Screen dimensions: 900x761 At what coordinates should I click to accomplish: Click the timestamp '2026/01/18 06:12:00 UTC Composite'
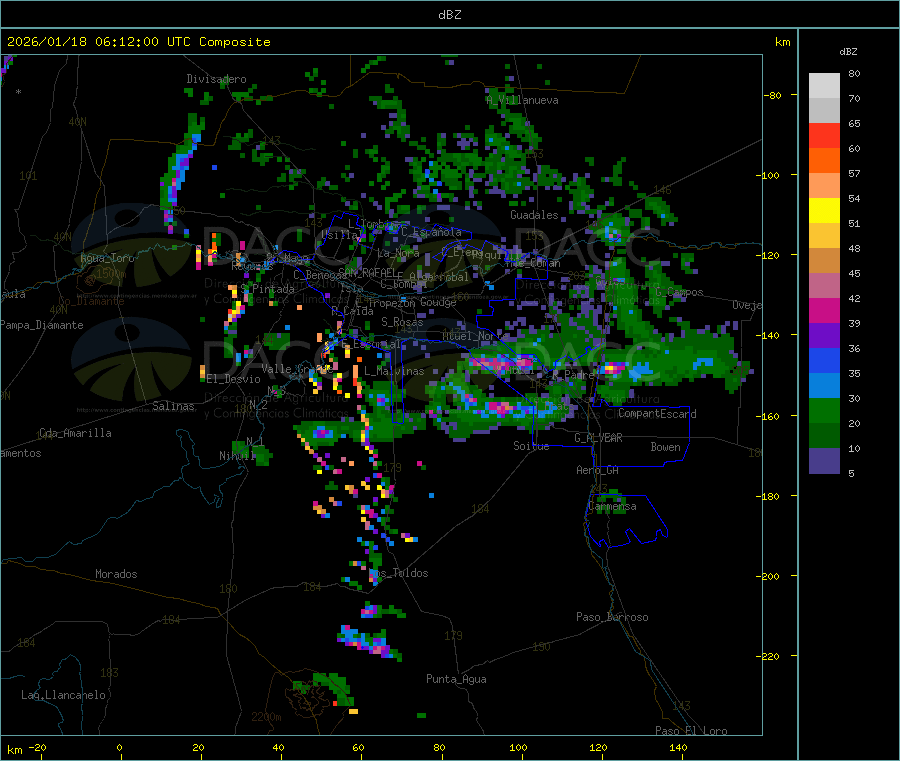(x=138, y=42)
